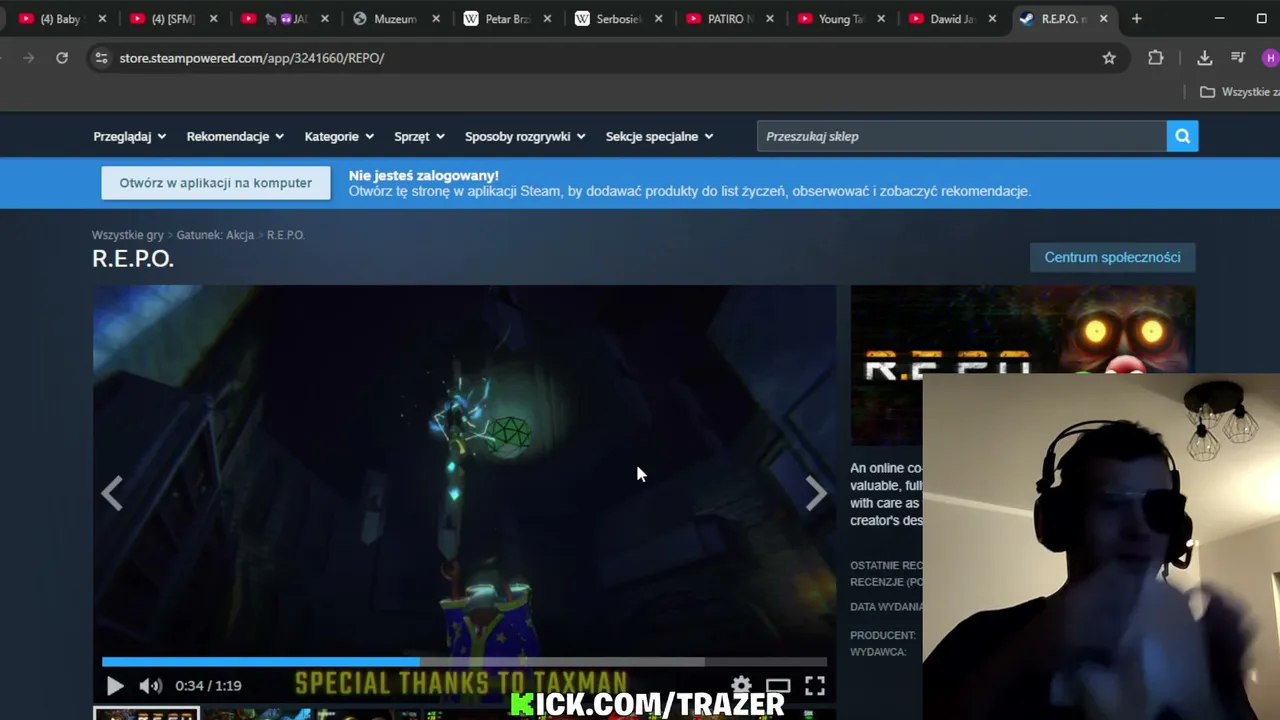Image resolution: width=1280 pixels, height=720 pixels.
Task: Open the browser profile avatar
Action: [x=1271, y=58]
